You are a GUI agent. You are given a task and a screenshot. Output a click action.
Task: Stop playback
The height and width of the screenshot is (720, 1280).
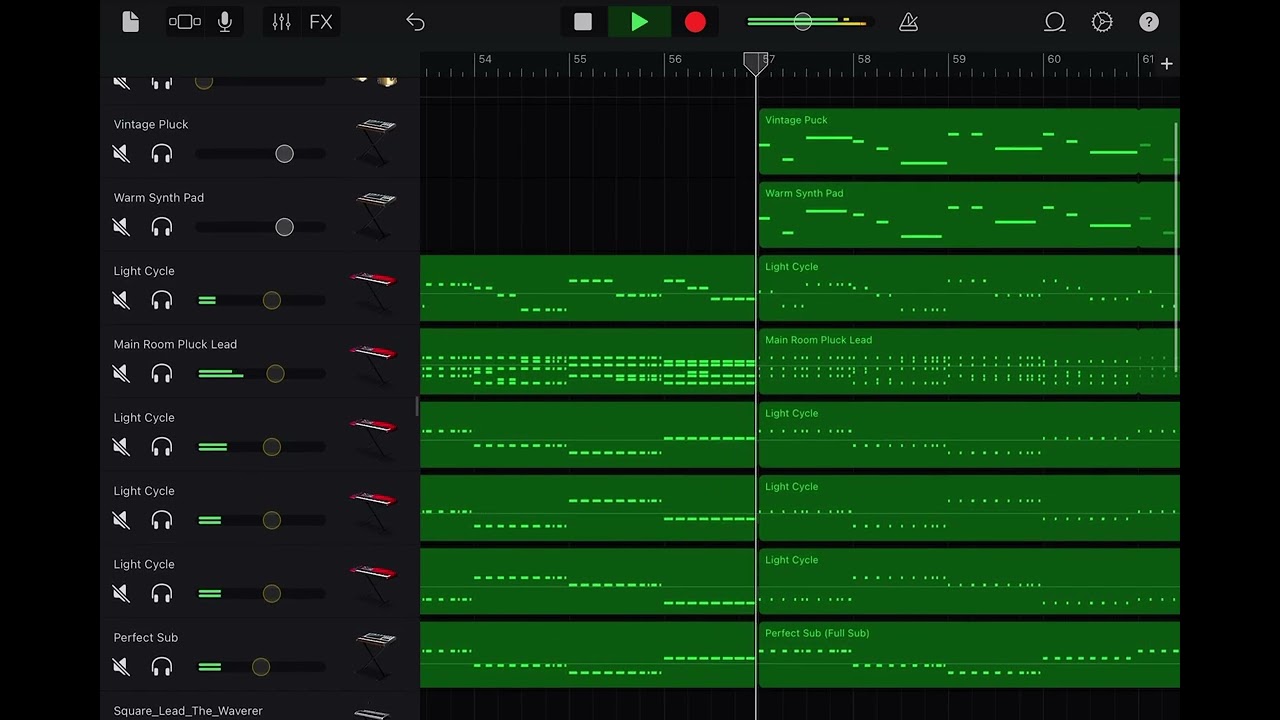pyautogui.click(x=583, y=22)
